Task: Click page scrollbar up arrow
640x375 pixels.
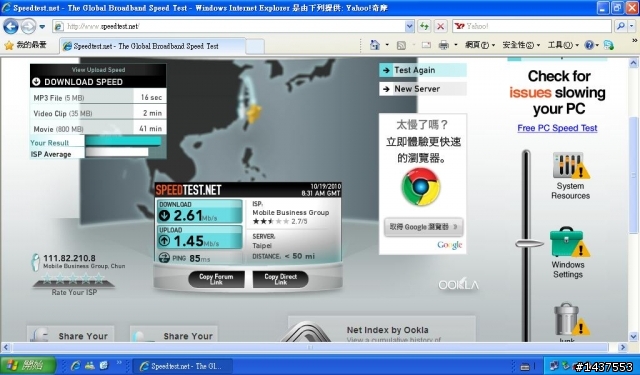Action: 633,63
